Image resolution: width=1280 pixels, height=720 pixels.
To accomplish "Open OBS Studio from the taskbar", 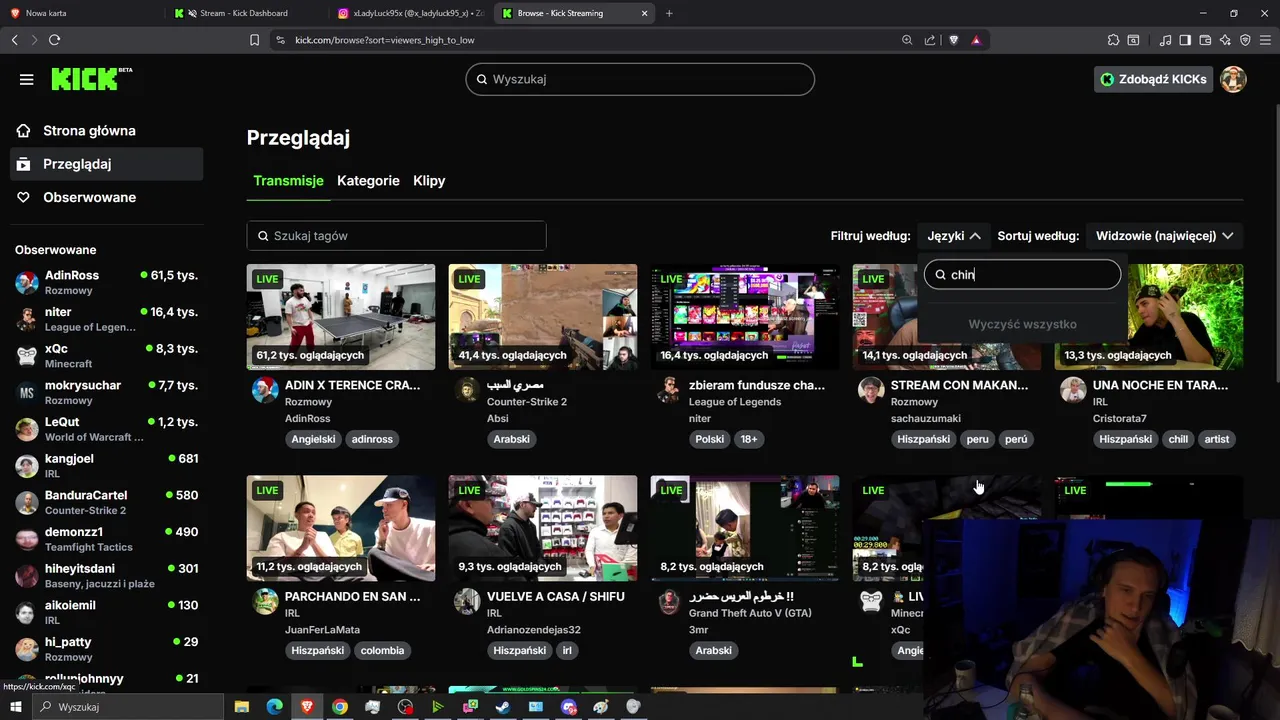I will (405, 707).
